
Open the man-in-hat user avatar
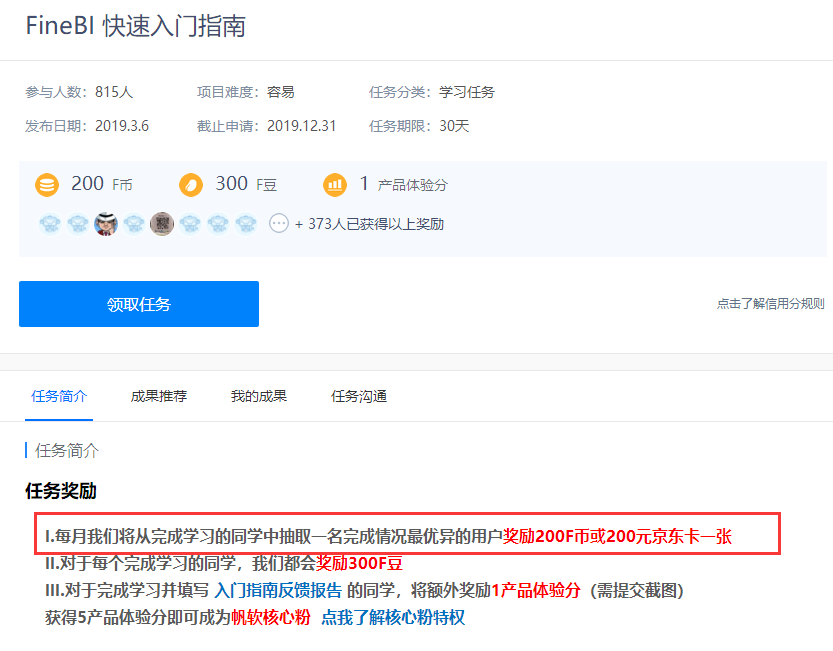tap(106, 224)
